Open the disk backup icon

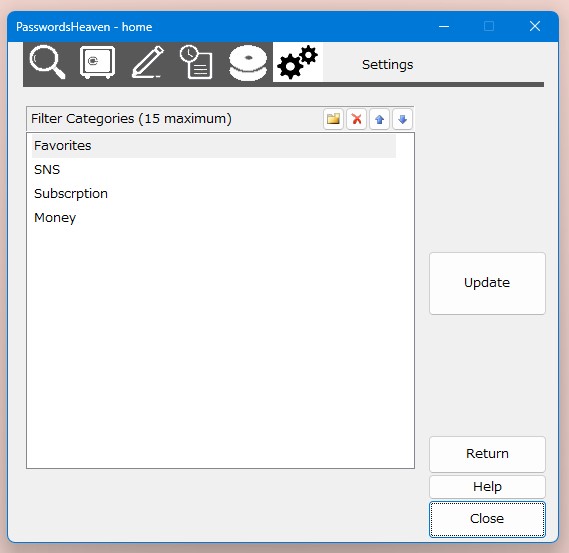pos(248,63)
